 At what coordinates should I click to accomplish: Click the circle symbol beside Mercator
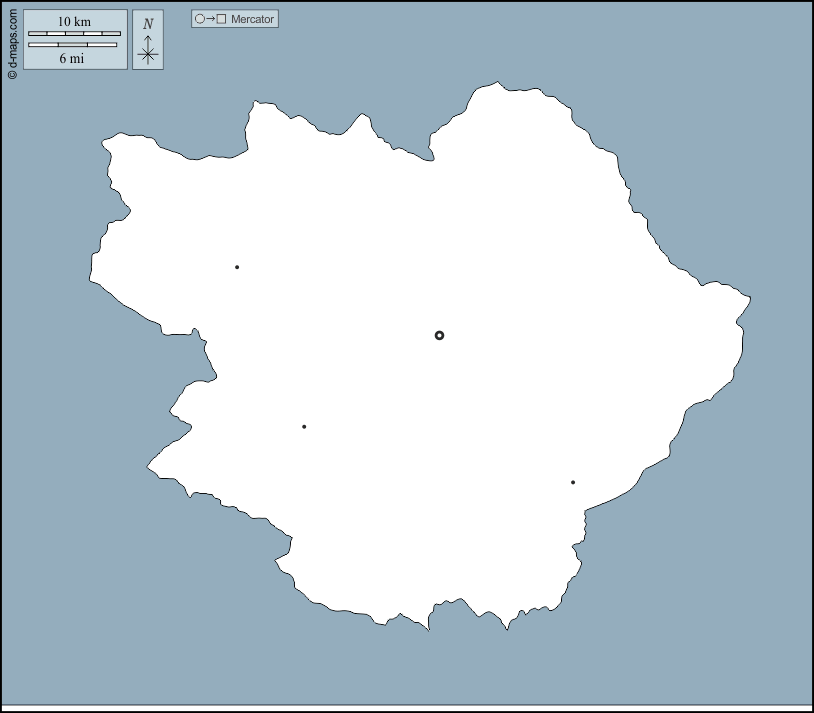pyautogui.click(x=200, y=19)
